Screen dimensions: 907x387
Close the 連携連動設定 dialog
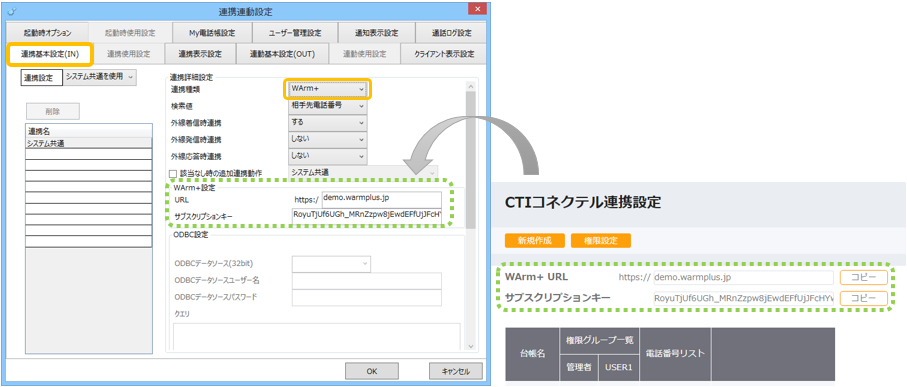tap(477, 10)
